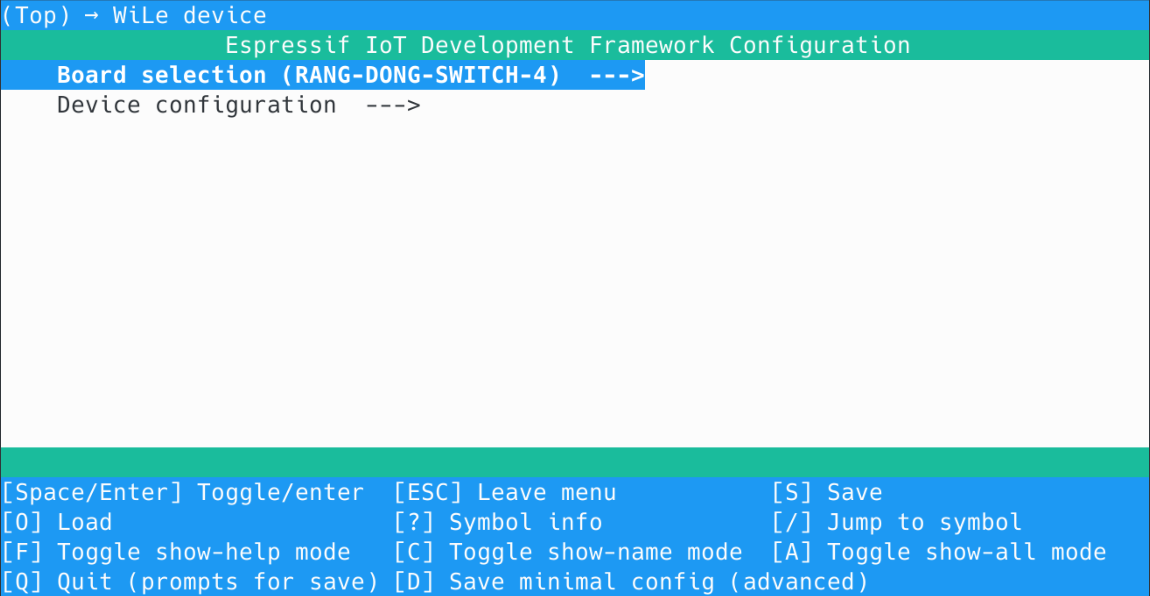This screenshot has height=596, width=1150.
Task: Click the Espressif IoT Framework Configuration title
Action: click(x=568, y=45)
